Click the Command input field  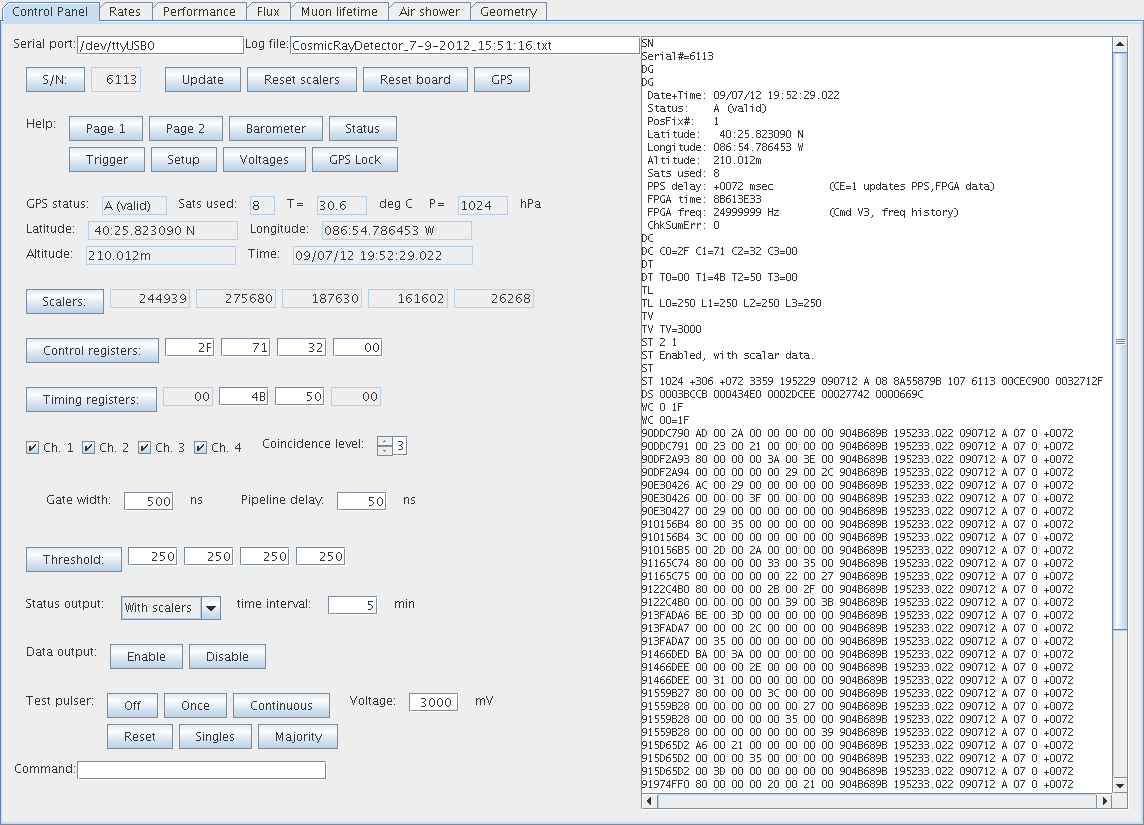(x=201, y=770)
